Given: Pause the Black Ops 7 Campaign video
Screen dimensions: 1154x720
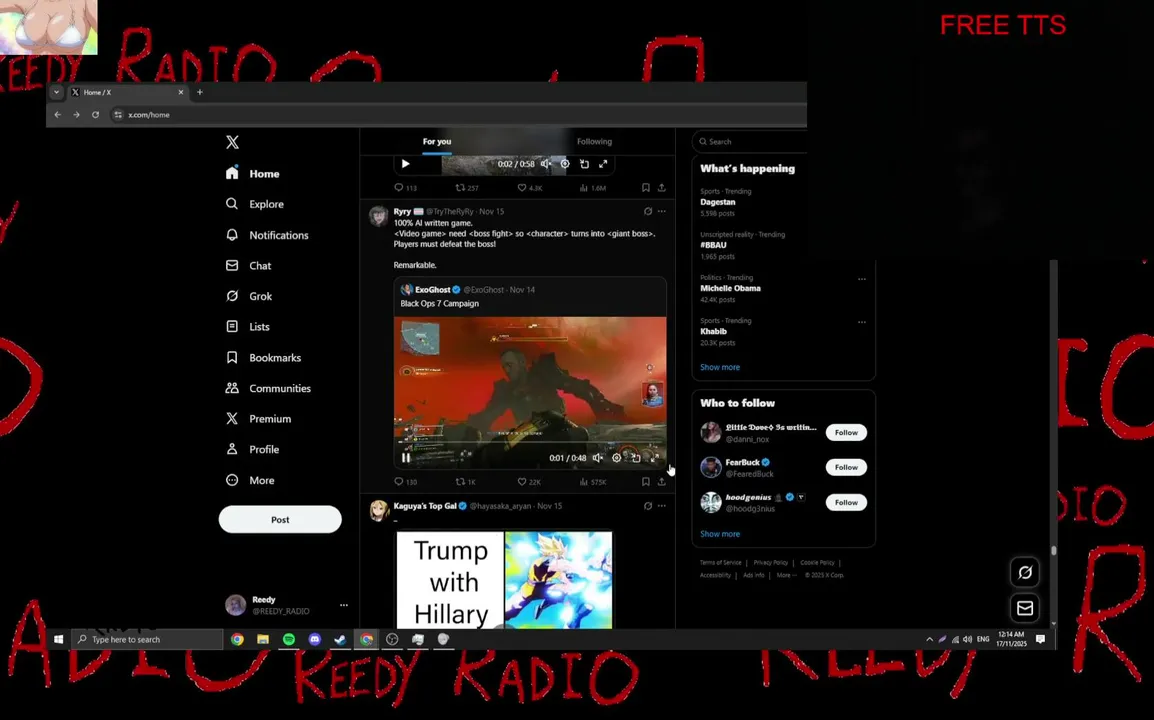Looking at the screenshot, I should (406, 457).
